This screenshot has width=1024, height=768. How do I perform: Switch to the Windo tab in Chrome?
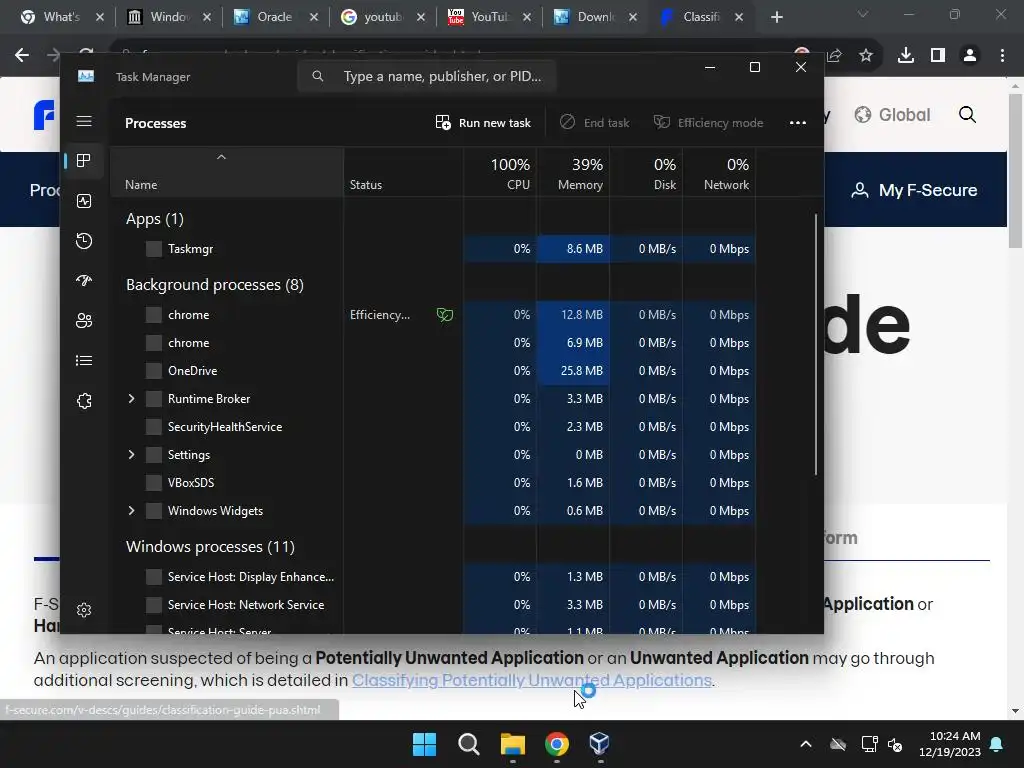(168, 17)
